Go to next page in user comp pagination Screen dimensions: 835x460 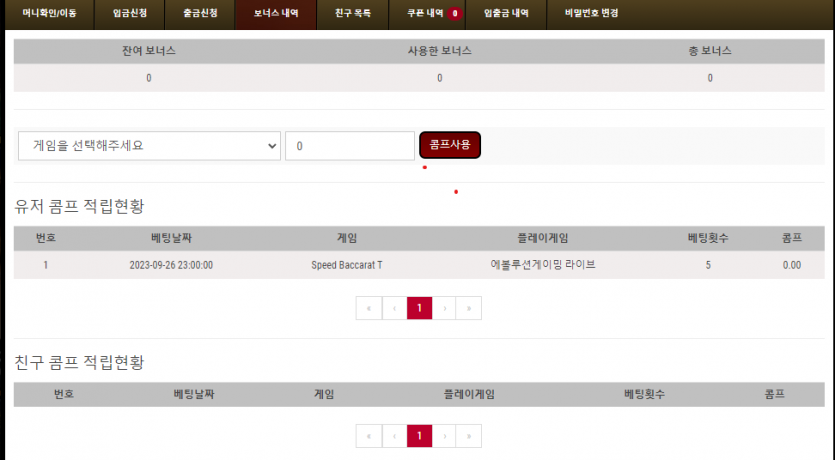(444, 308)
